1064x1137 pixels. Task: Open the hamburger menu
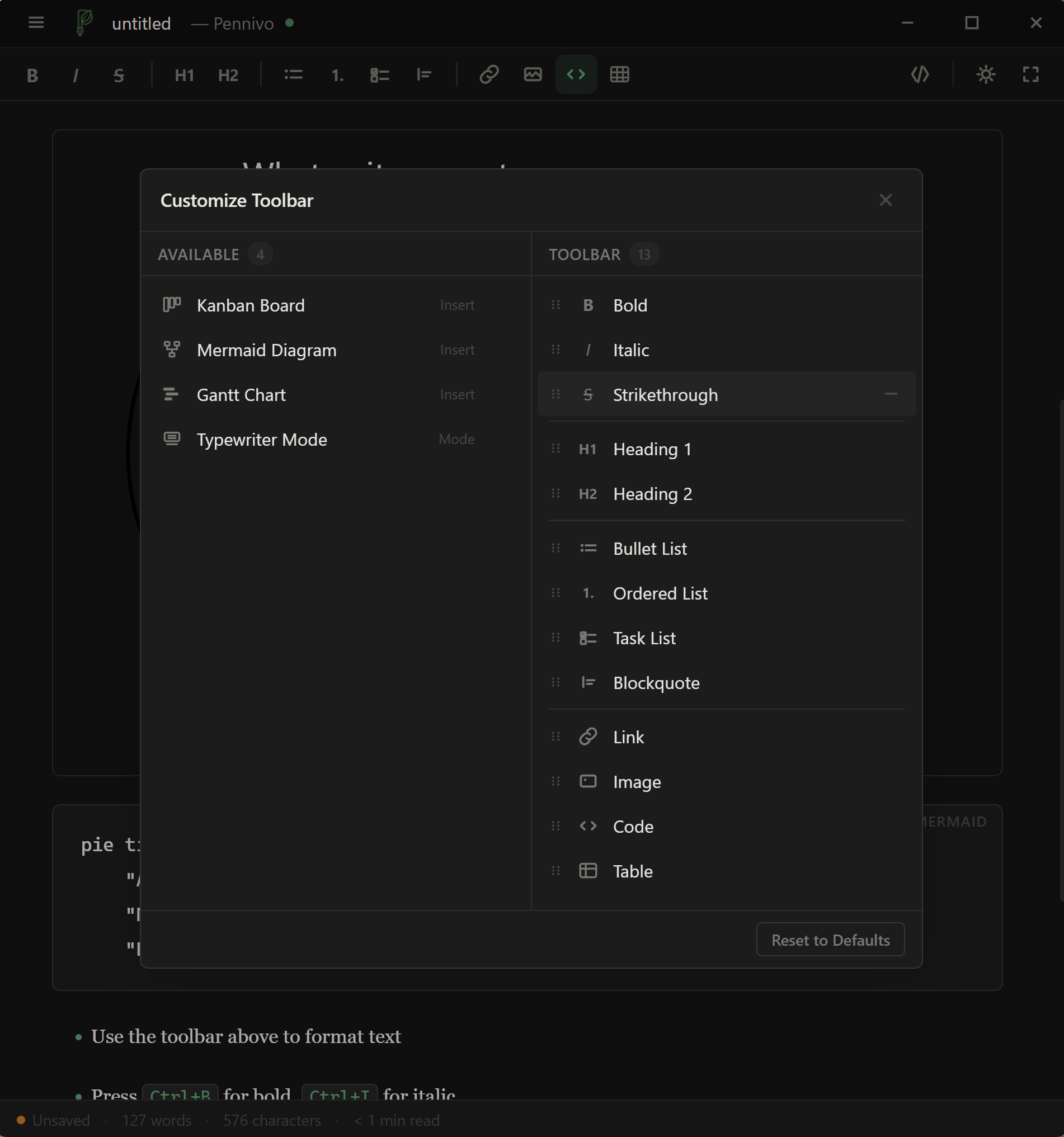[x=35, y=23]
